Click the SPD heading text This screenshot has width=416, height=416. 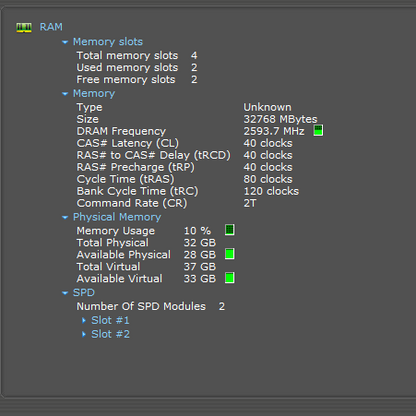tap(84, 293)
